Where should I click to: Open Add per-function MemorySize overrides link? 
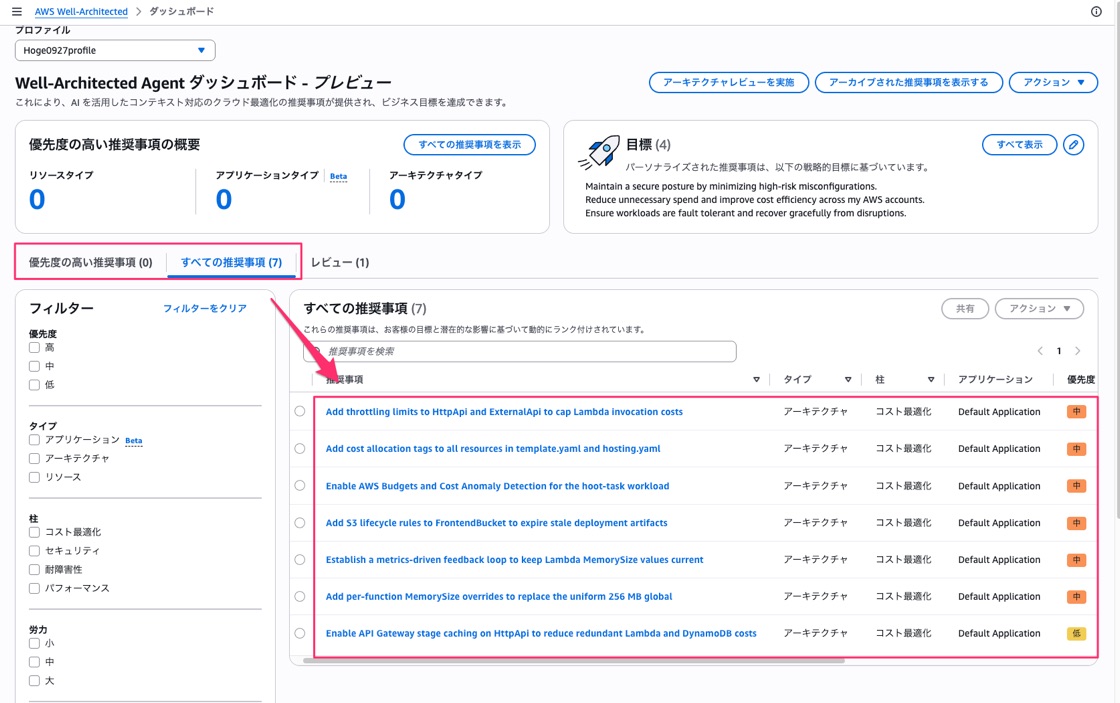tap(499, 597)
